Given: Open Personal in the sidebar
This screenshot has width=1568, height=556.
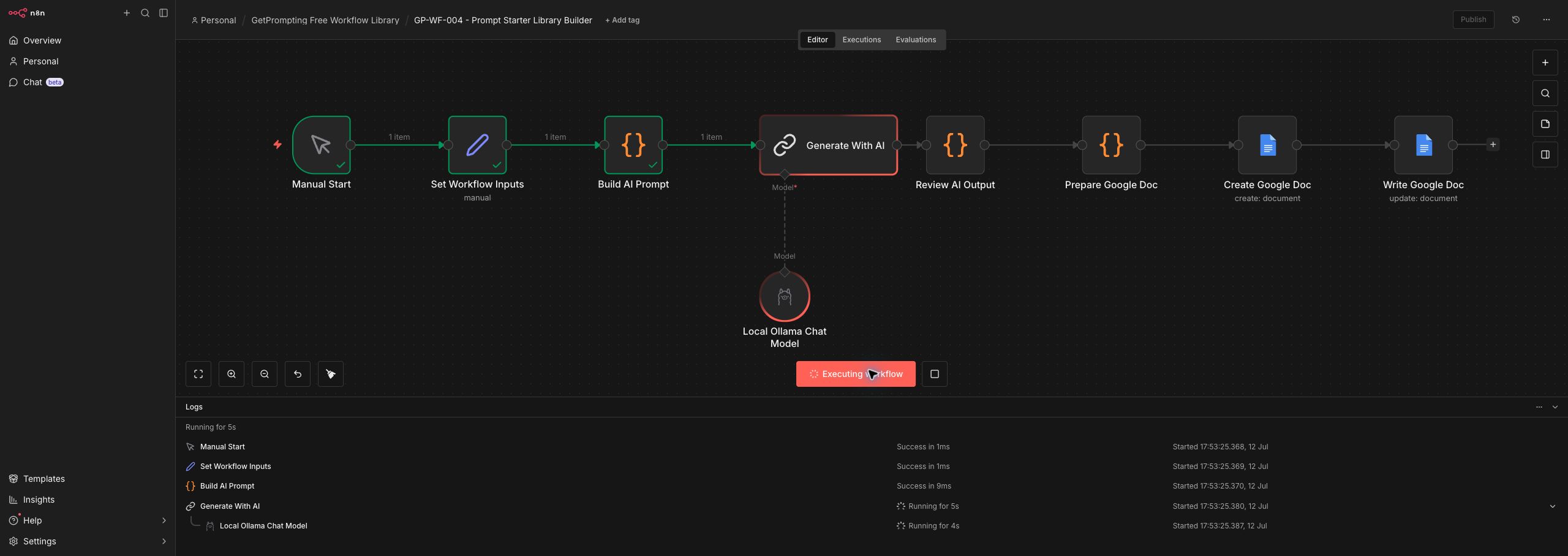Looking at the screenshot, I should [x=88, y=61].
